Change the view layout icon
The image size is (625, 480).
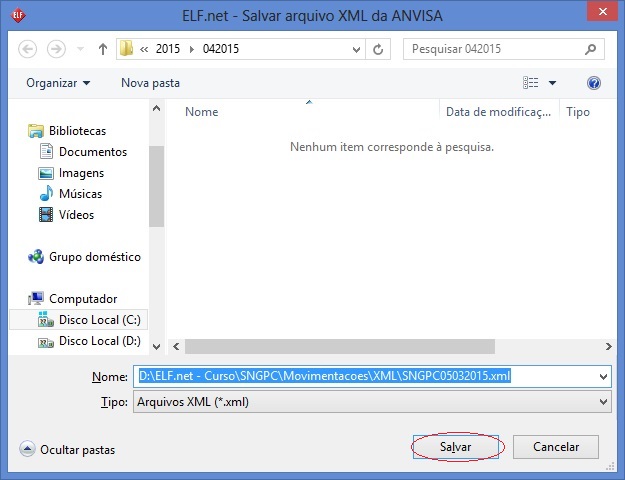tap(531, 83)
